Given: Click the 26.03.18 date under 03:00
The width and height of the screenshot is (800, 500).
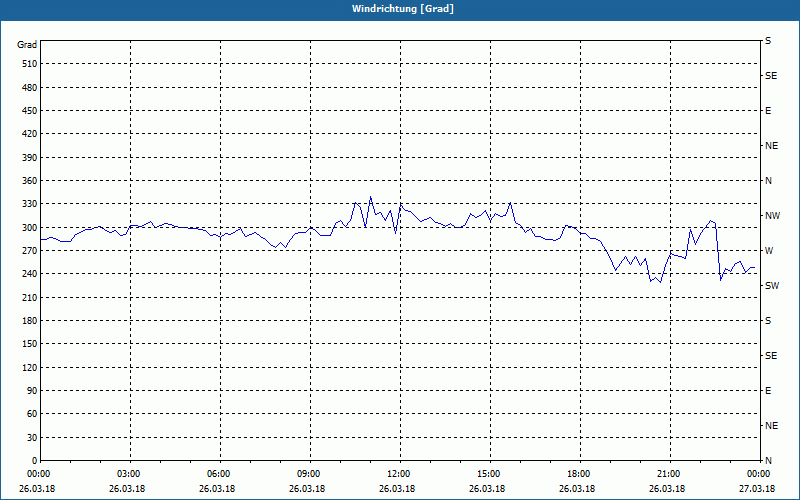Looking at the screenshot, I should 127,489.
